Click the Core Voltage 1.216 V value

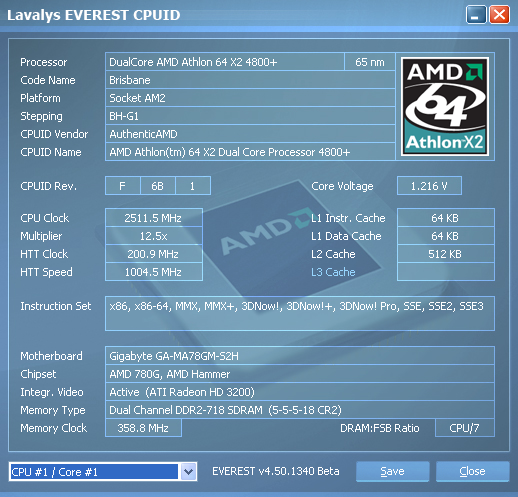click(x=429, y=186)
